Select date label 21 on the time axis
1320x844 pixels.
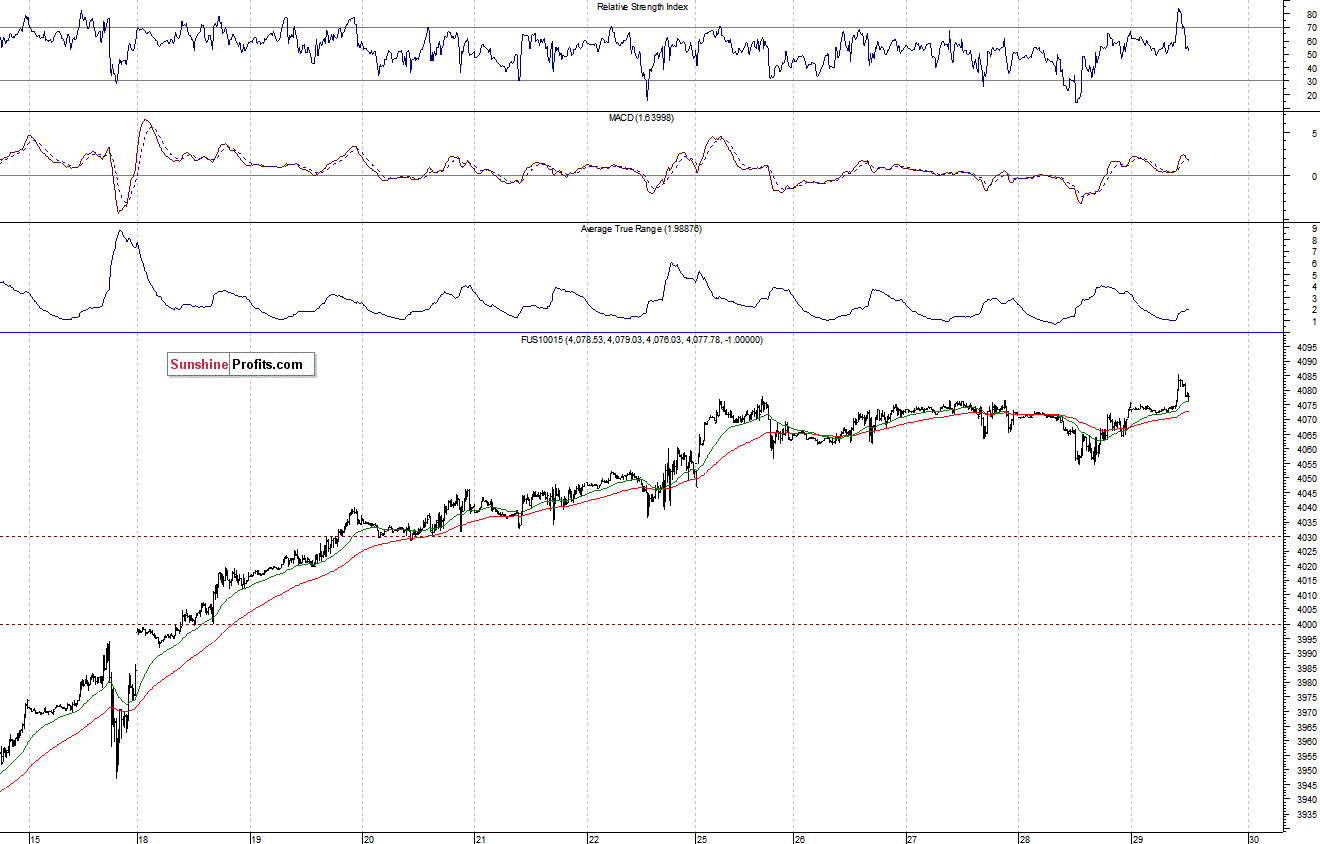(x=481, y=838)
